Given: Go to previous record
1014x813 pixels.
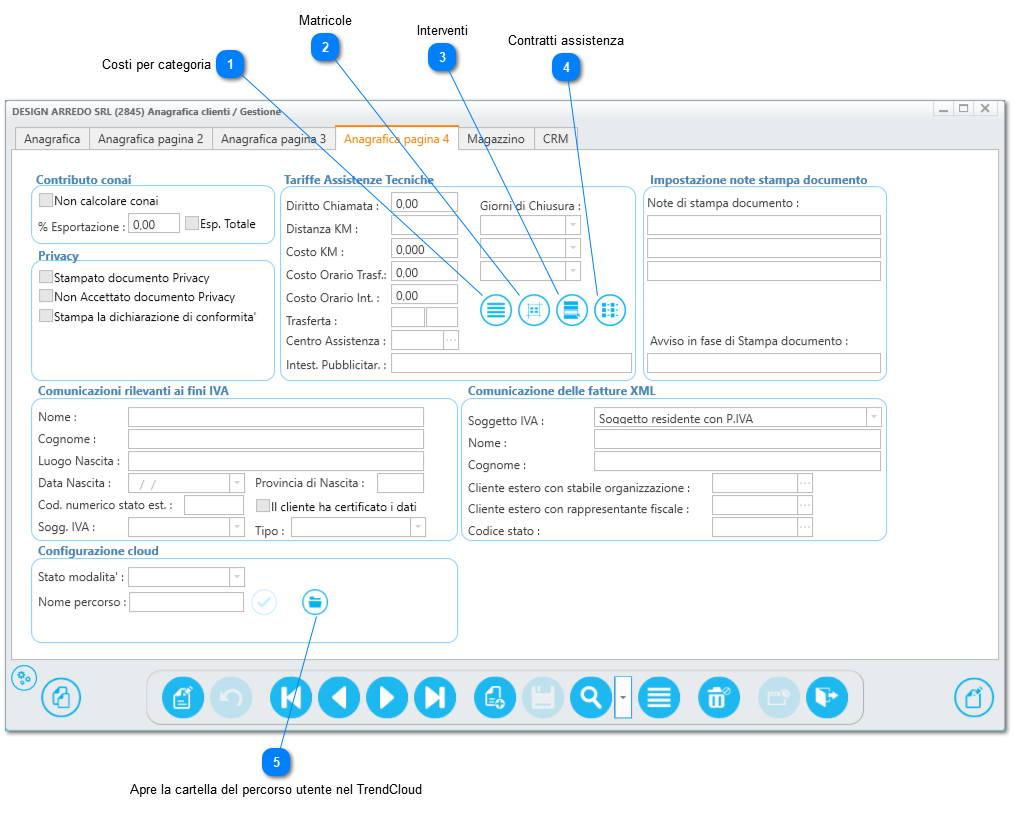Looking at the screenshot, I should (339, 698).
